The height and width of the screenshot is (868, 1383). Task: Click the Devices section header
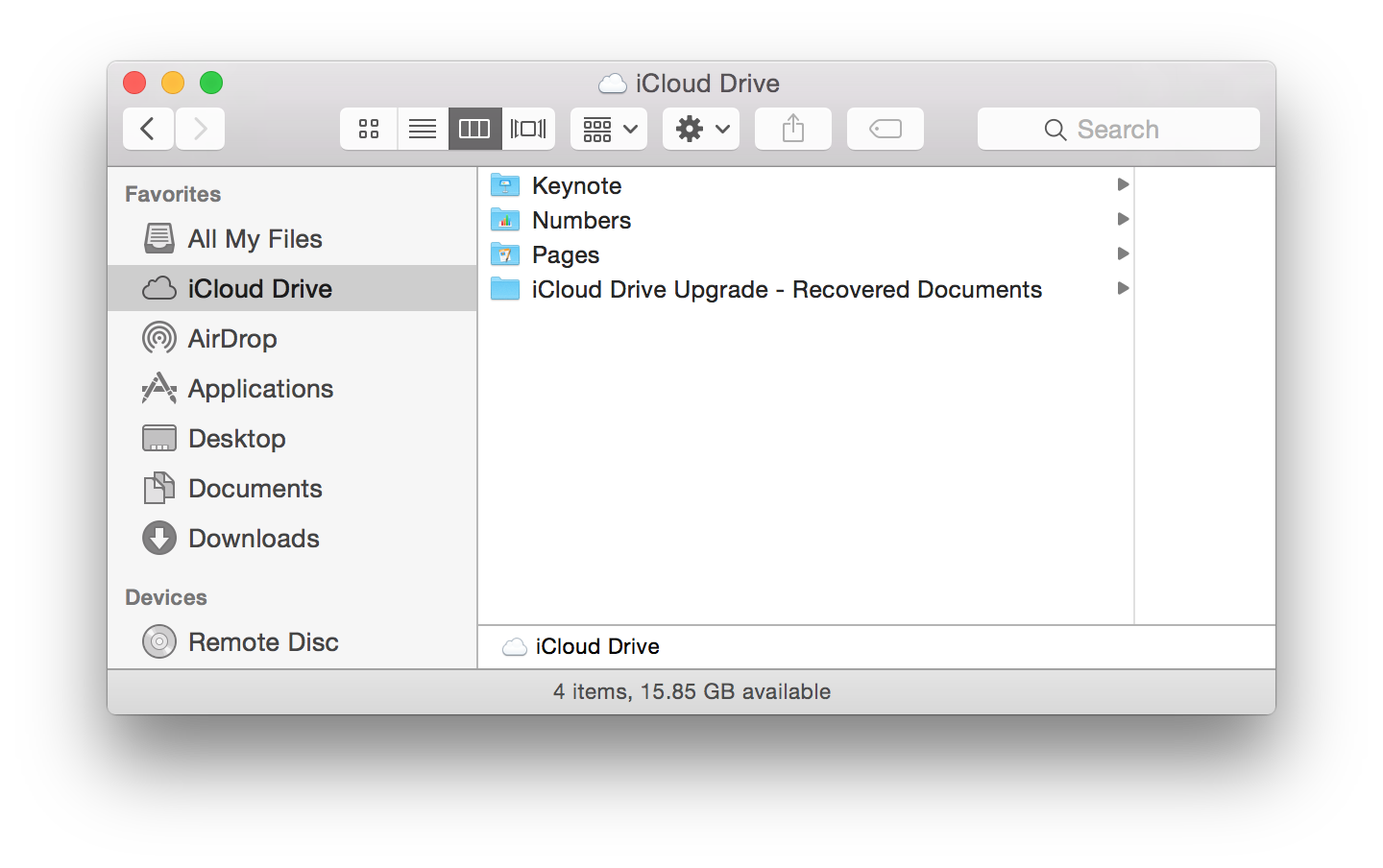coord(166,597)
